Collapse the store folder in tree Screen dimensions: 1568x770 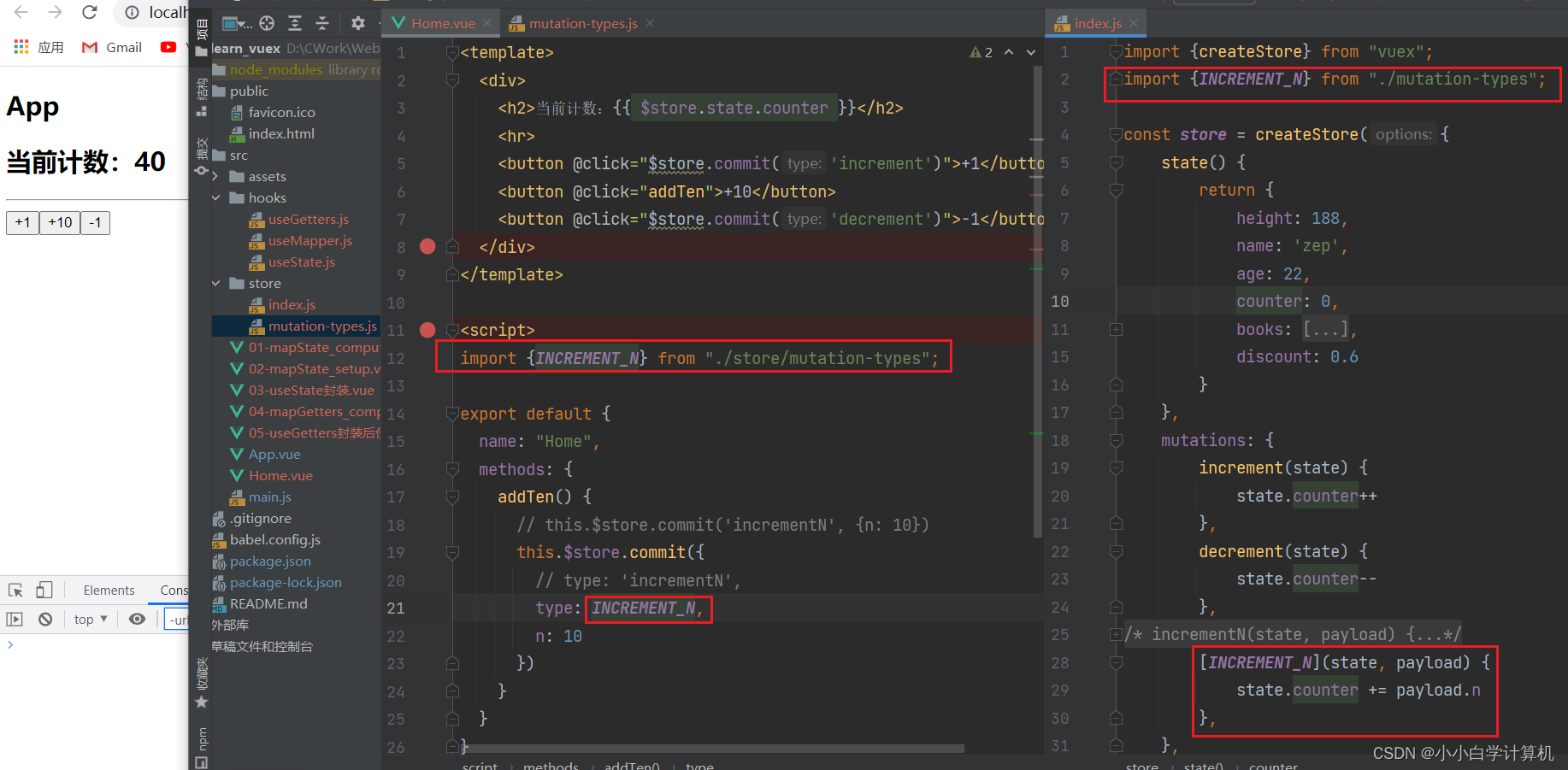pos(215,283)
